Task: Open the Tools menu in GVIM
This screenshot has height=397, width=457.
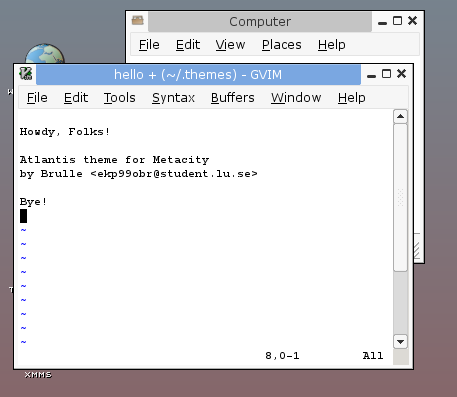Action: [120, 98]
